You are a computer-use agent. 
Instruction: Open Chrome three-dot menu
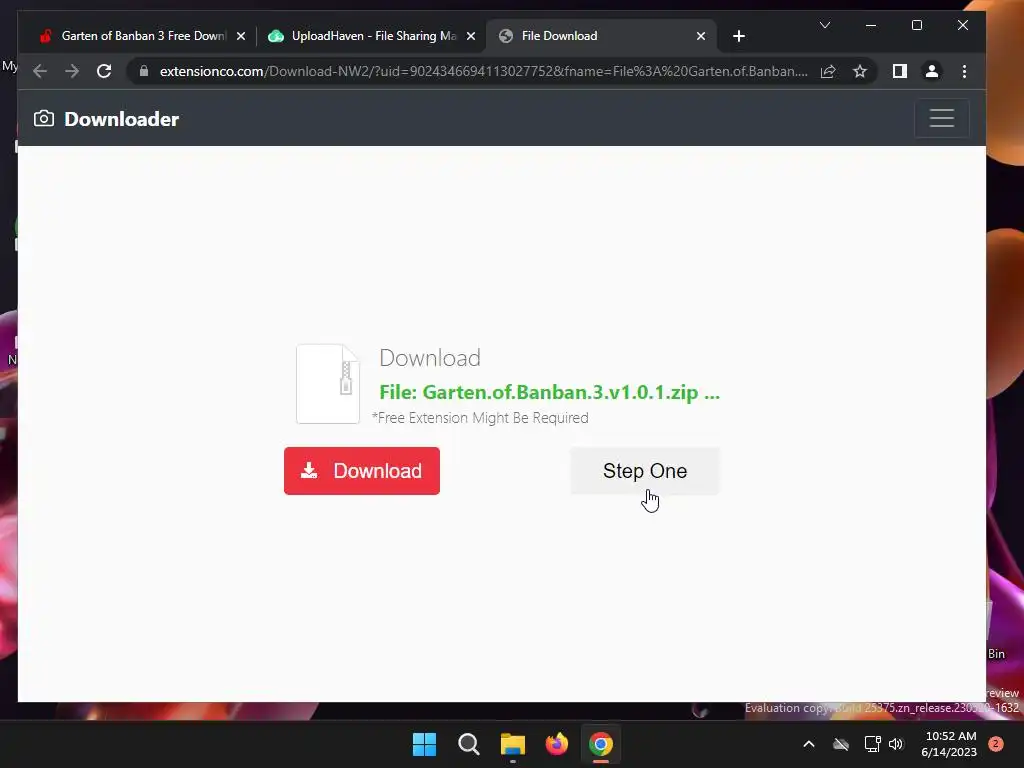[965, 71]
